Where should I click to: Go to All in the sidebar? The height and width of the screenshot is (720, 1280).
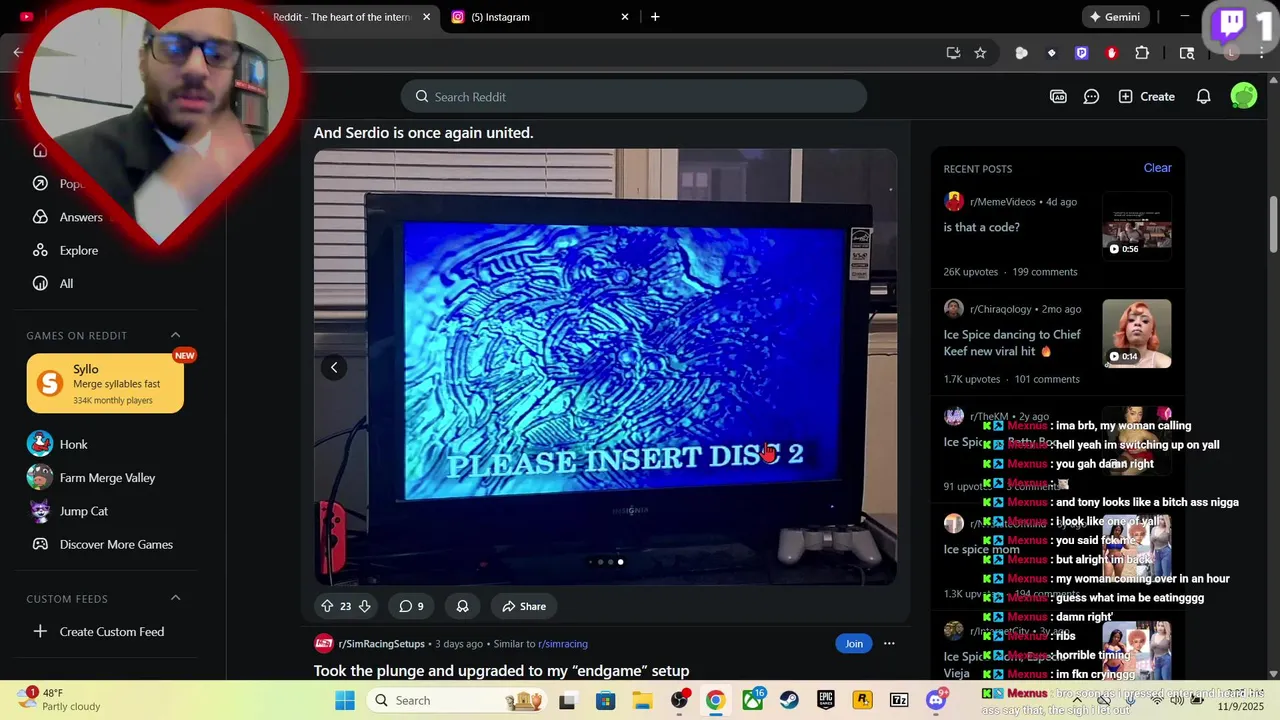(66, 284)
